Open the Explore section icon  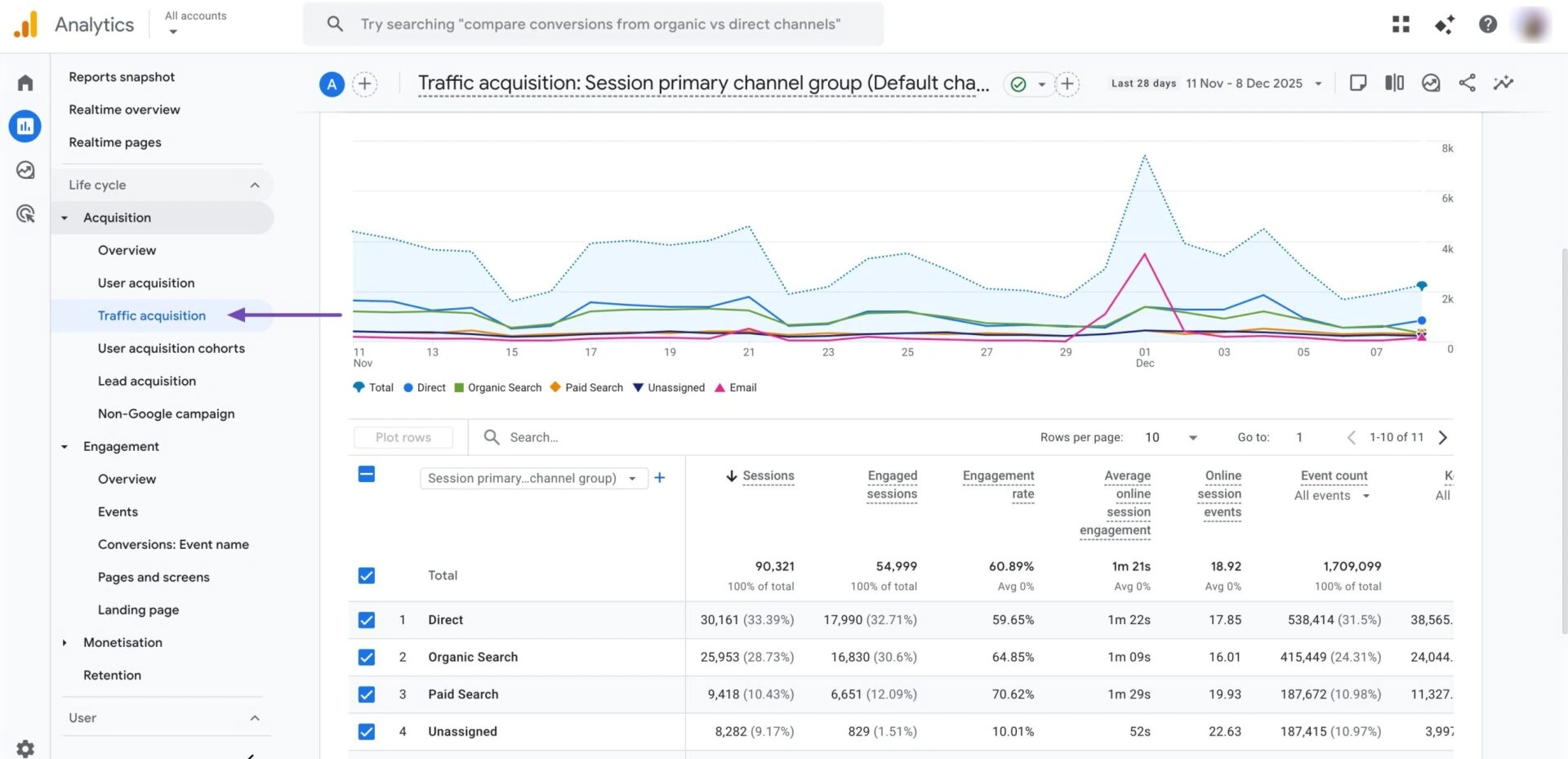(25, 170)
